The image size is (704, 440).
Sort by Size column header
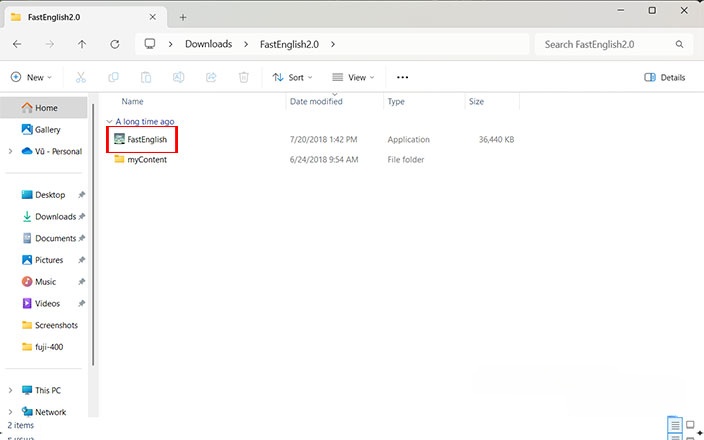(476, 101)
